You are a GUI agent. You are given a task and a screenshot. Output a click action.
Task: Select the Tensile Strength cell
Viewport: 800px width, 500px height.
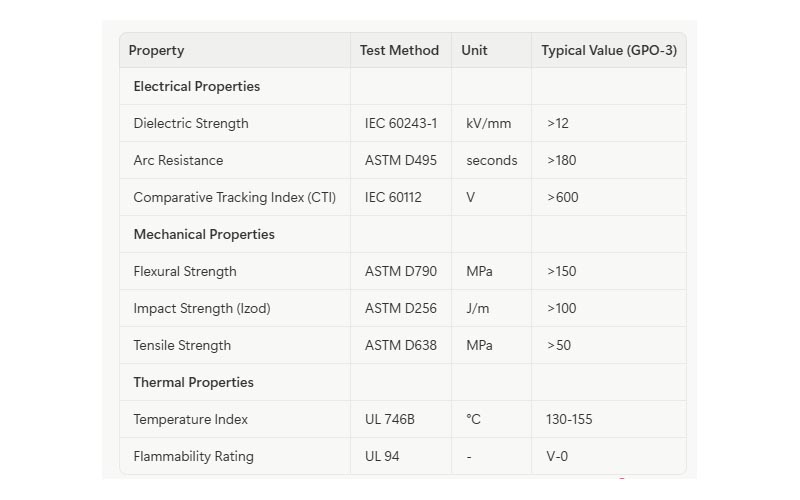[x=182, y=346]
